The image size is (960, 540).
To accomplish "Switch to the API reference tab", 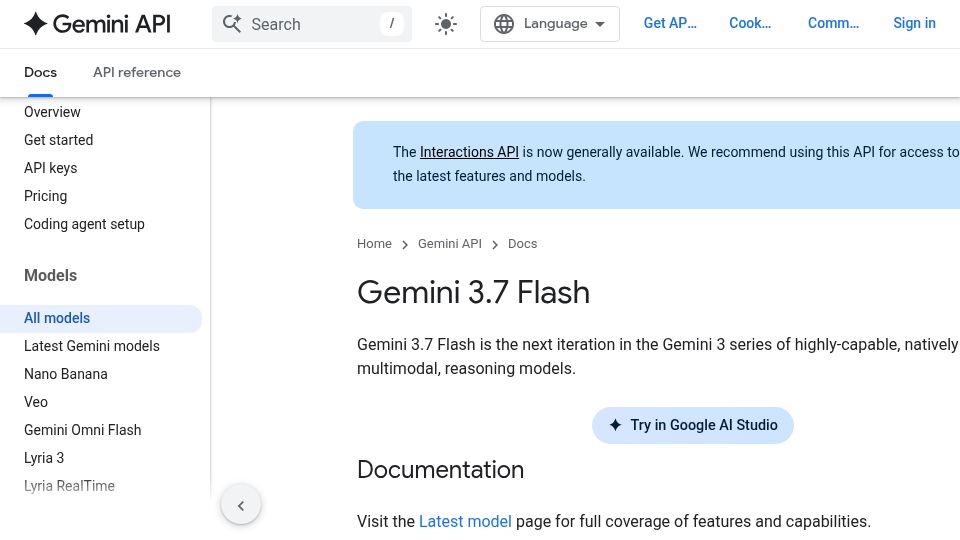I will [x=137, y=72].
